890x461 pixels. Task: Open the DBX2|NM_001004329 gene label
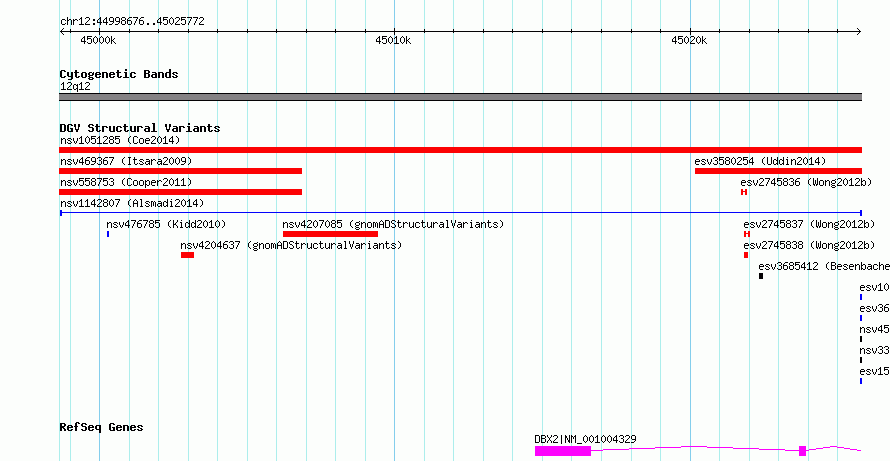point(585,439)
